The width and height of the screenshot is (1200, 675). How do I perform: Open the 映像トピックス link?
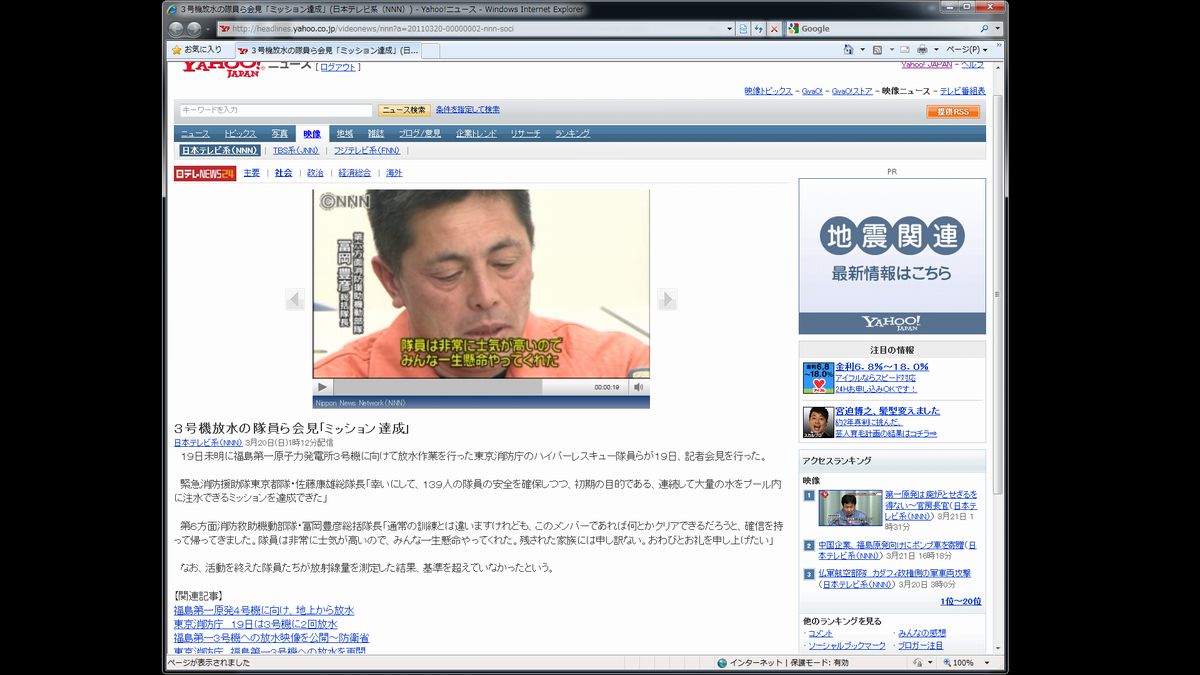[768, 91]
